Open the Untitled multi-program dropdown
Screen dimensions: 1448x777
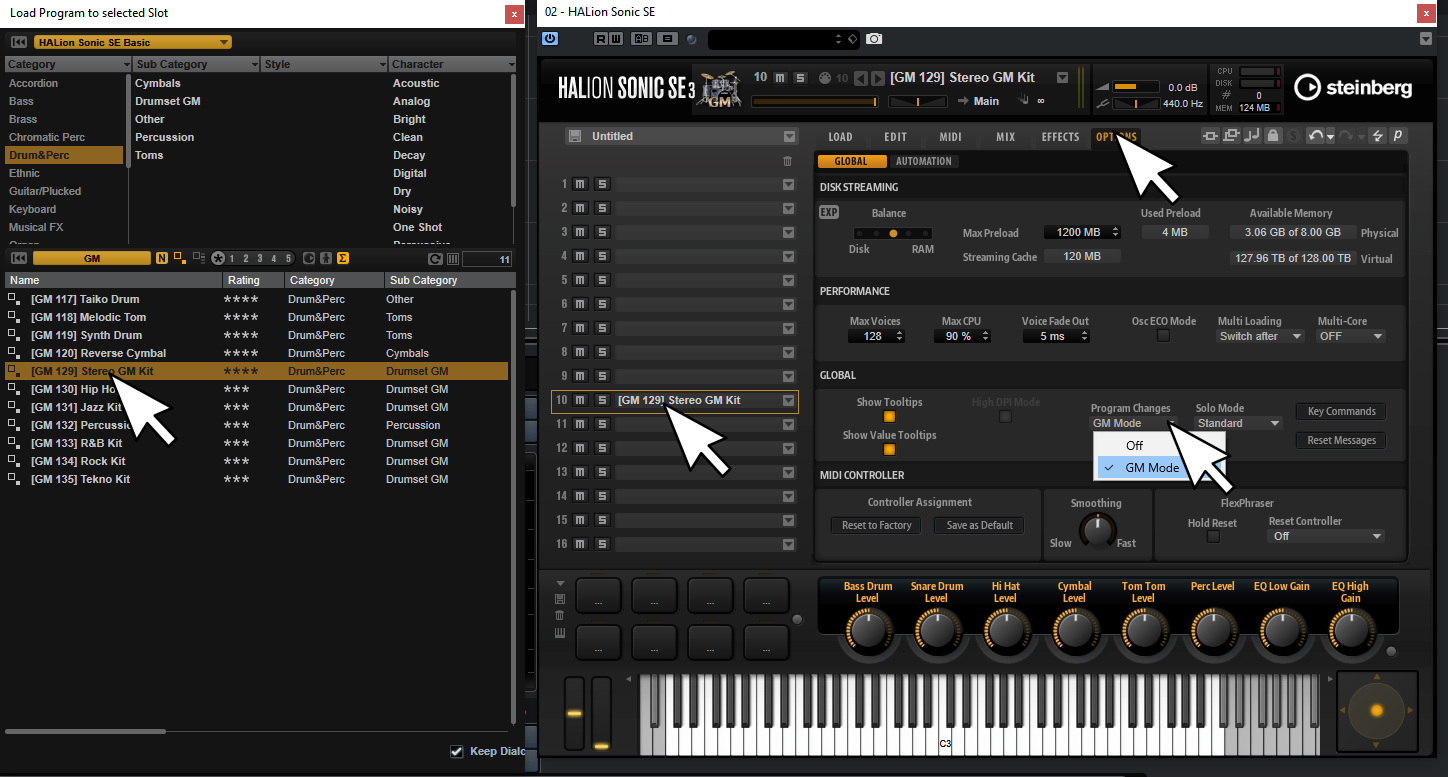coord(789,137)
